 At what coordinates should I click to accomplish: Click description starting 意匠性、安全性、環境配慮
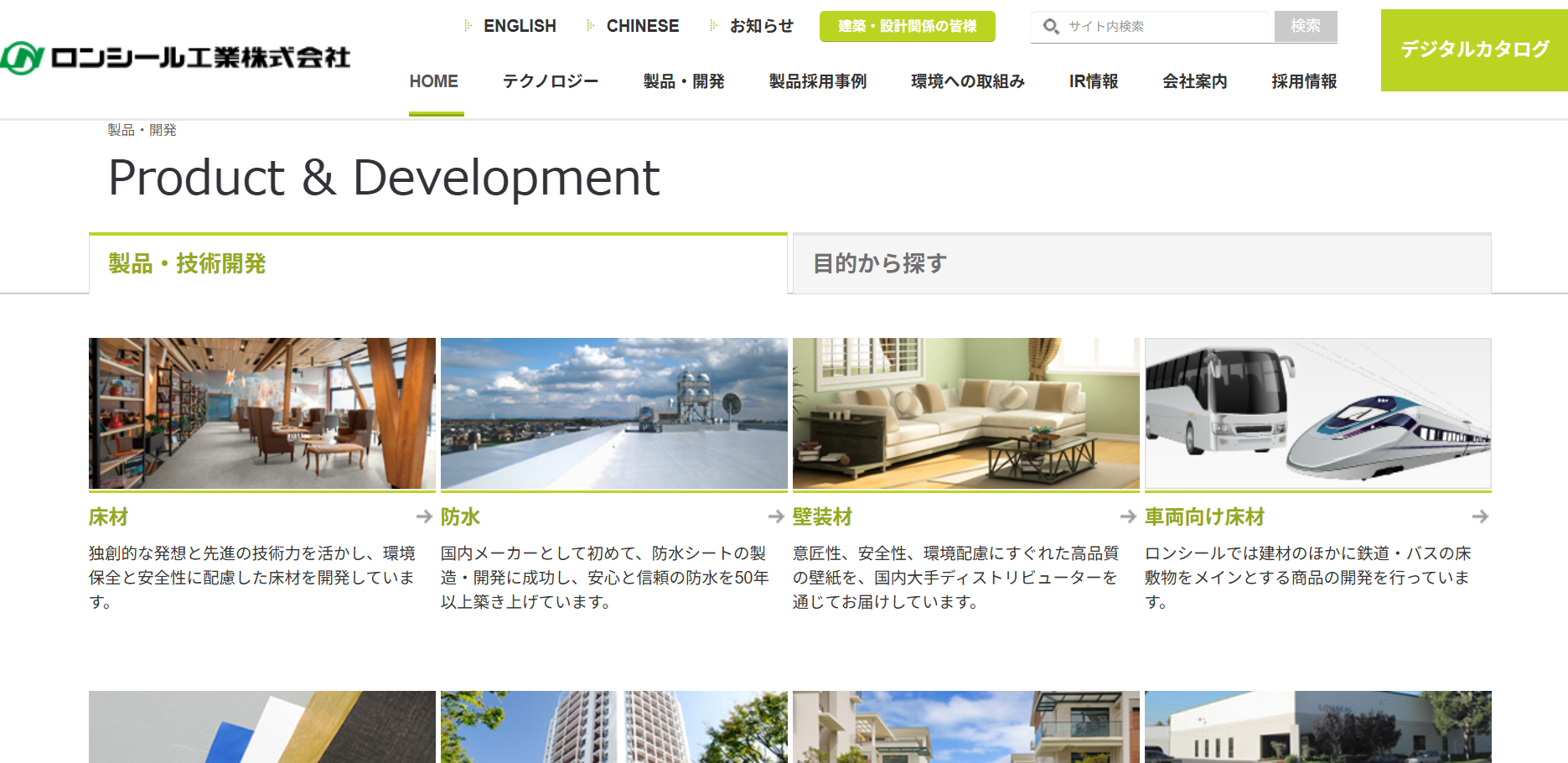956,578
